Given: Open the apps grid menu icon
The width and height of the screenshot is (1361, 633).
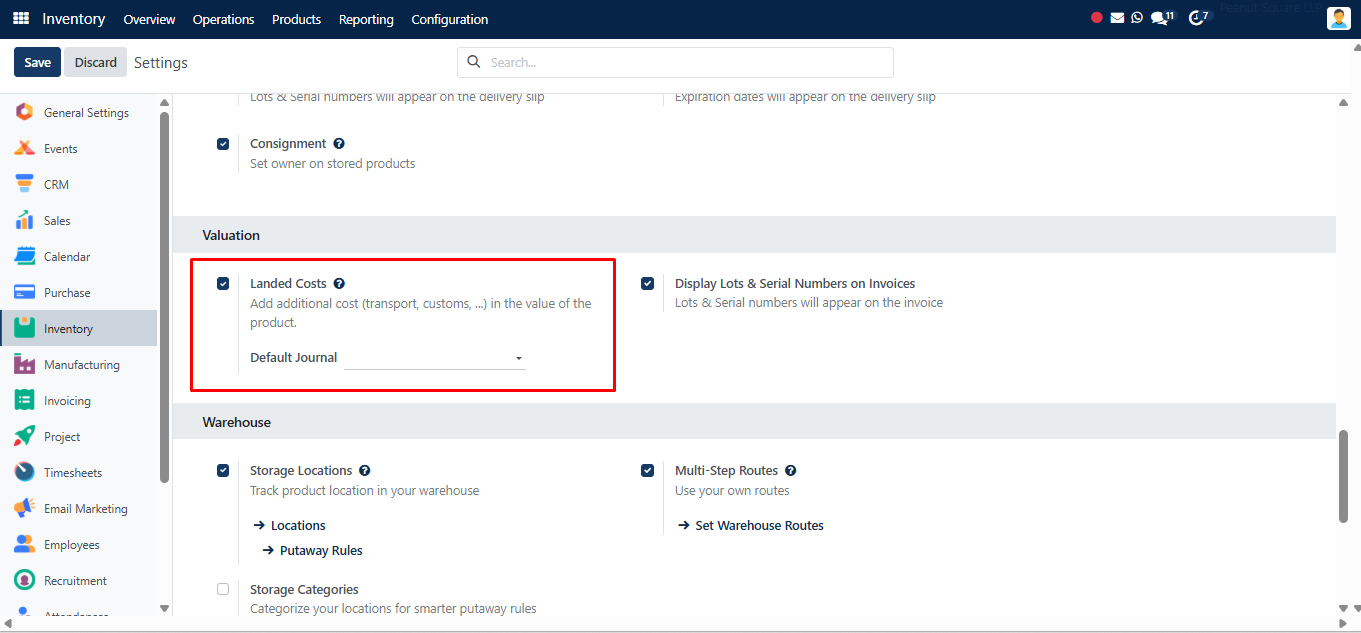Looking at the screenshot, I should pos(21,19).
